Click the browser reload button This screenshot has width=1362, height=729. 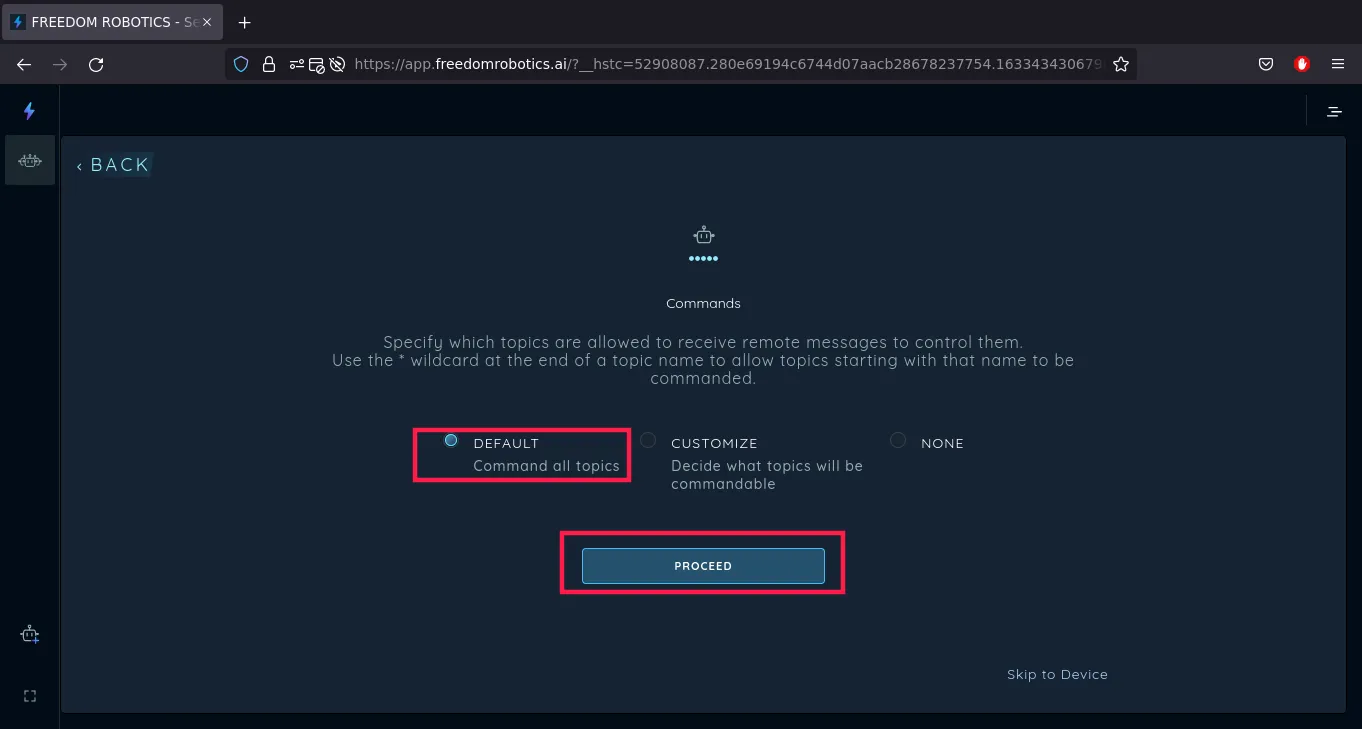[96, 64]
